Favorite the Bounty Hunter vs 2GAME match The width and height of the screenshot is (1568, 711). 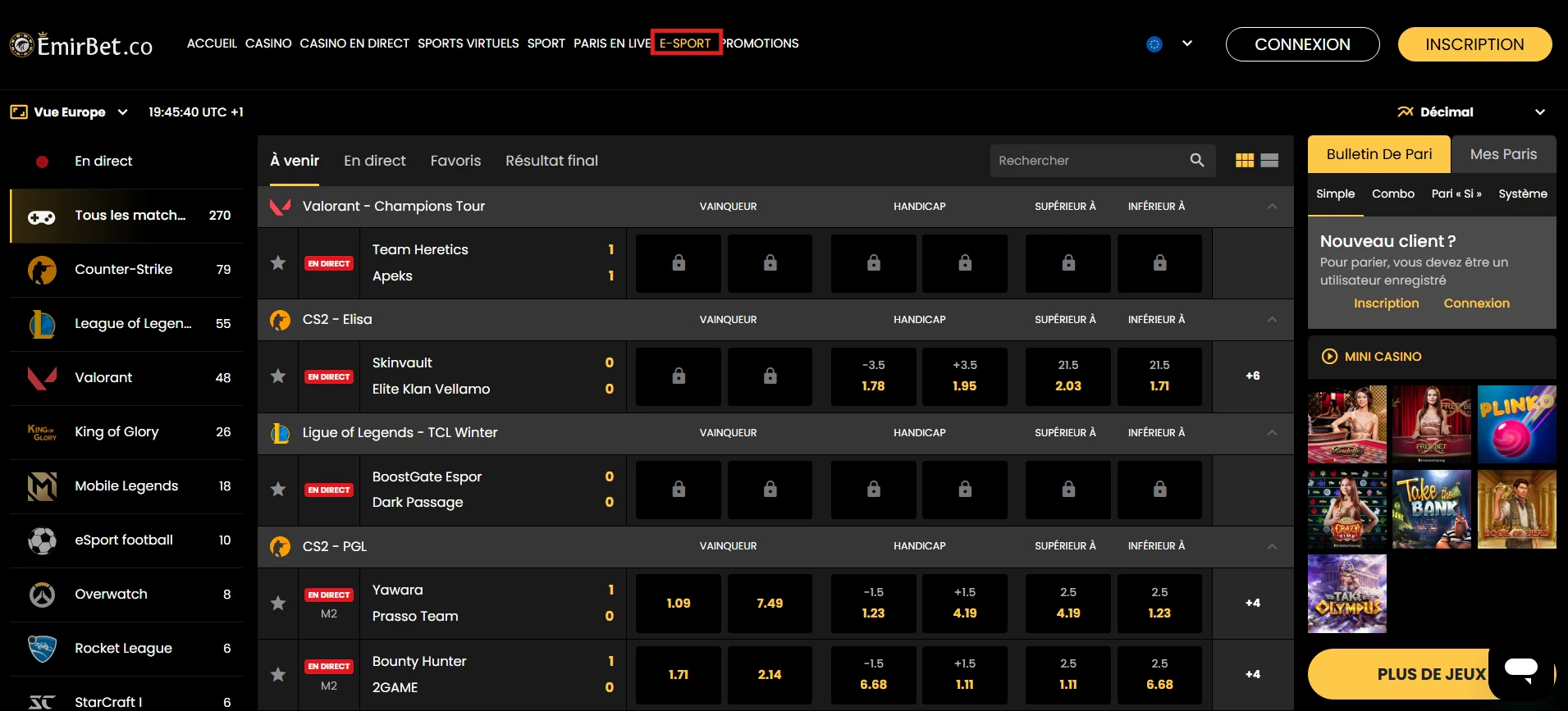278,675
